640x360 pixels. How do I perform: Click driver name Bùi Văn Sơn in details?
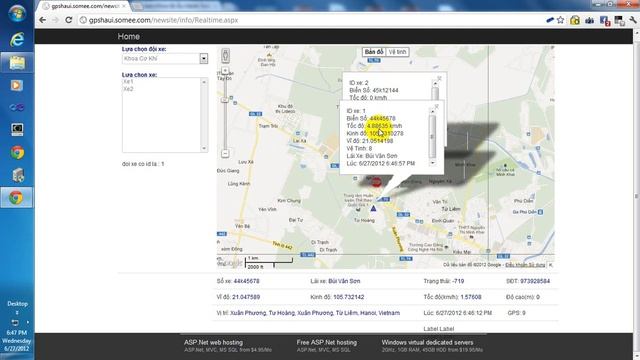point(344,281)
